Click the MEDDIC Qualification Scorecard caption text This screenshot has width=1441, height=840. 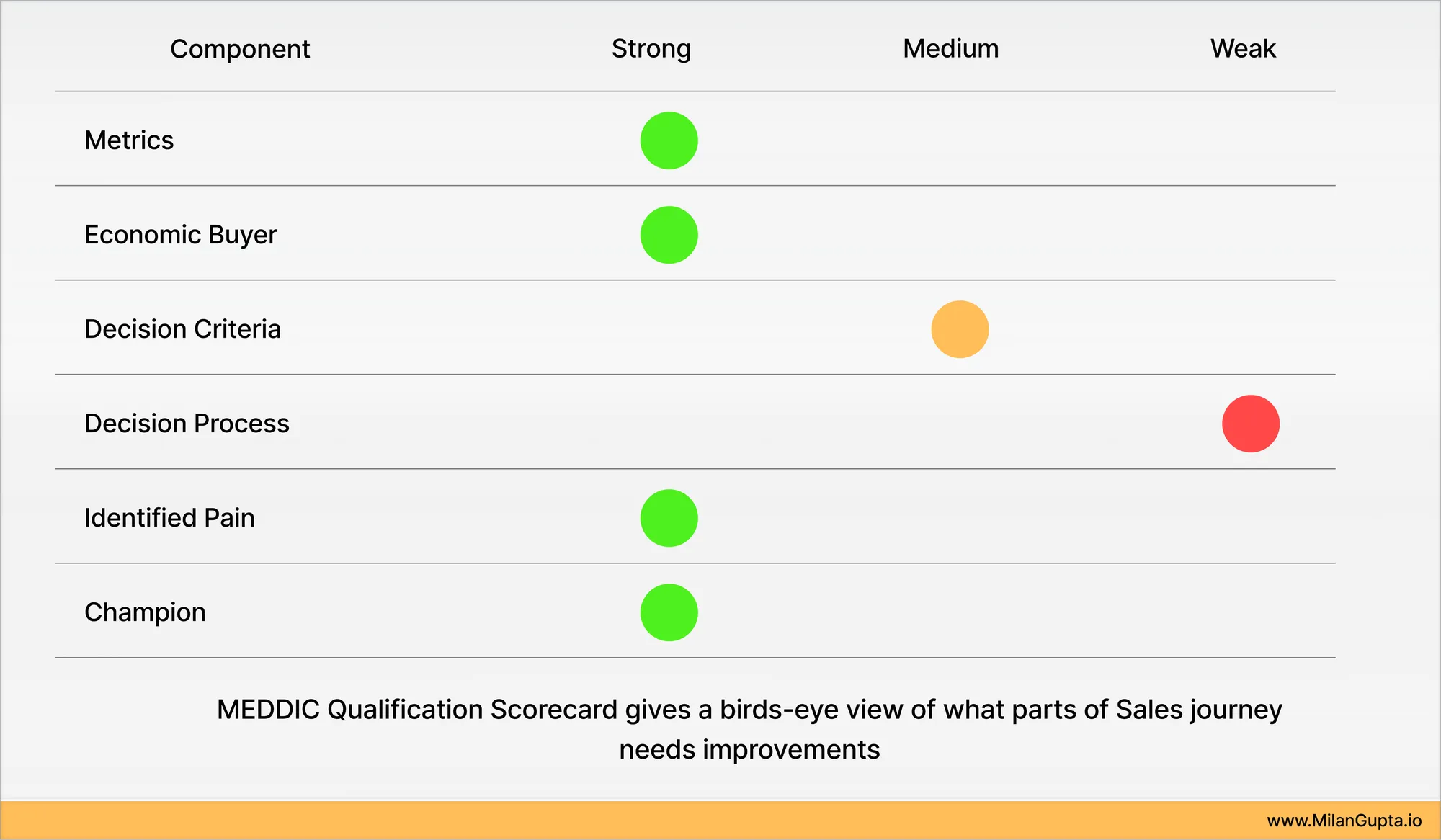click(749, 729)
